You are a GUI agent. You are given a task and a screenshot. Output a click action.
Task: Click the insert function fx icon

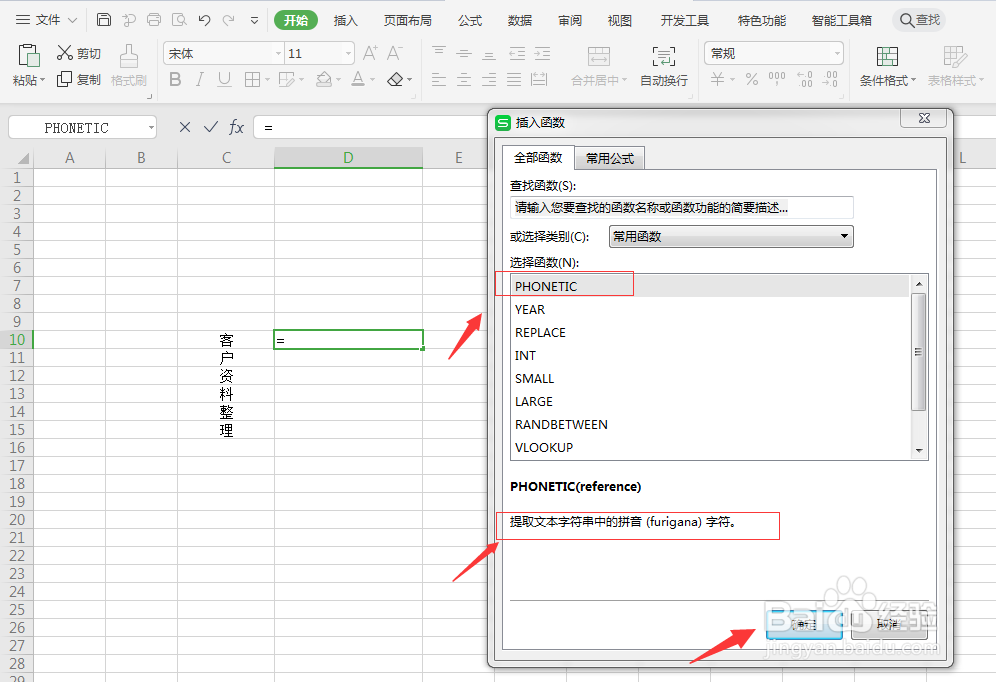tap(236, 127)
